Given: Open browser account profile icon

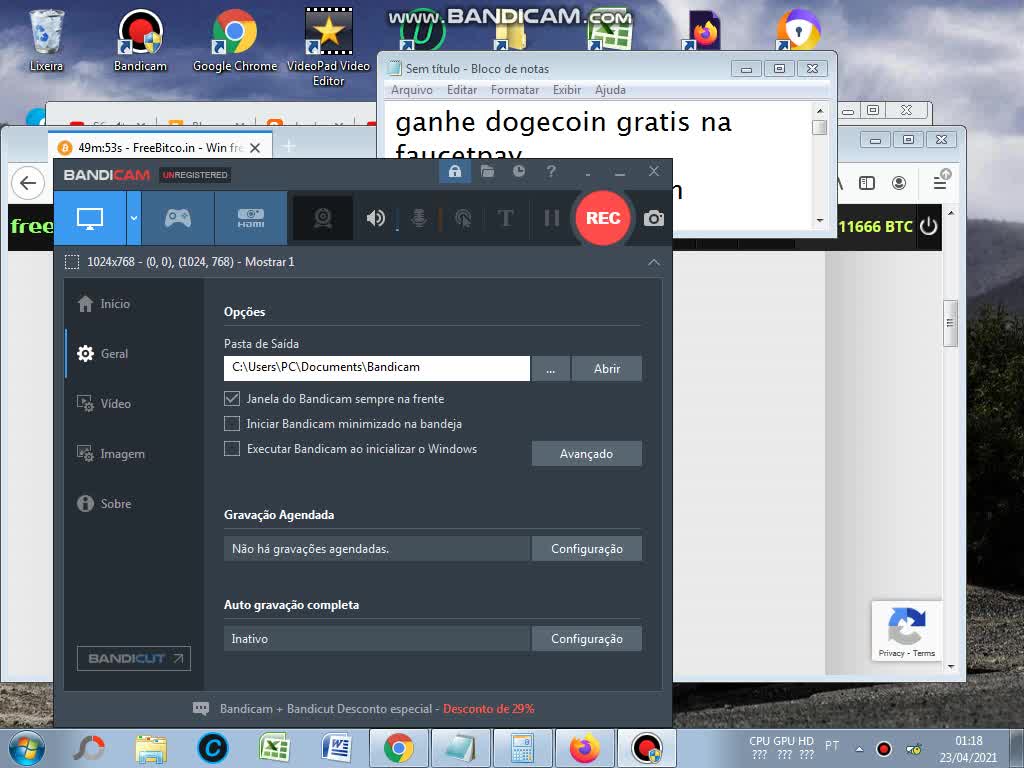Looking at the screenshot, I should tap(899, 184).
